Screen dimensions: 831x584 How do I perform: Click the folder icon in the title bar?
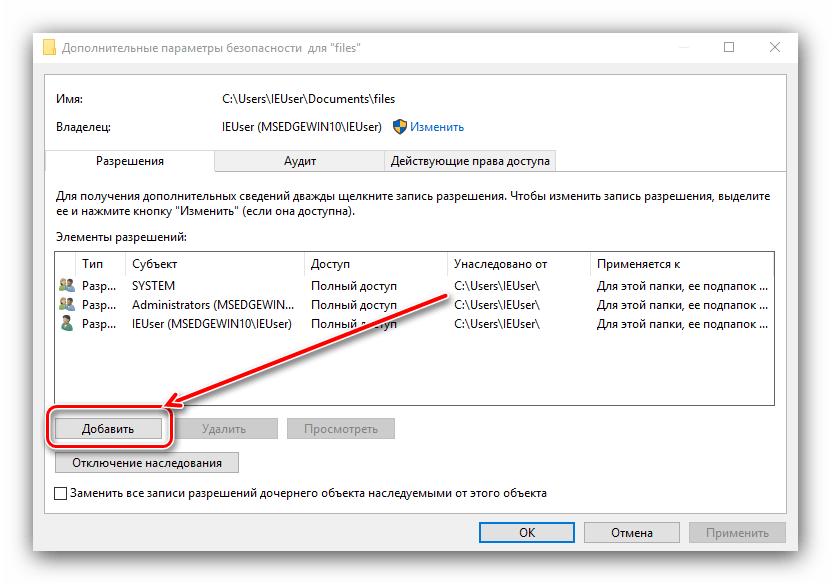50,47
